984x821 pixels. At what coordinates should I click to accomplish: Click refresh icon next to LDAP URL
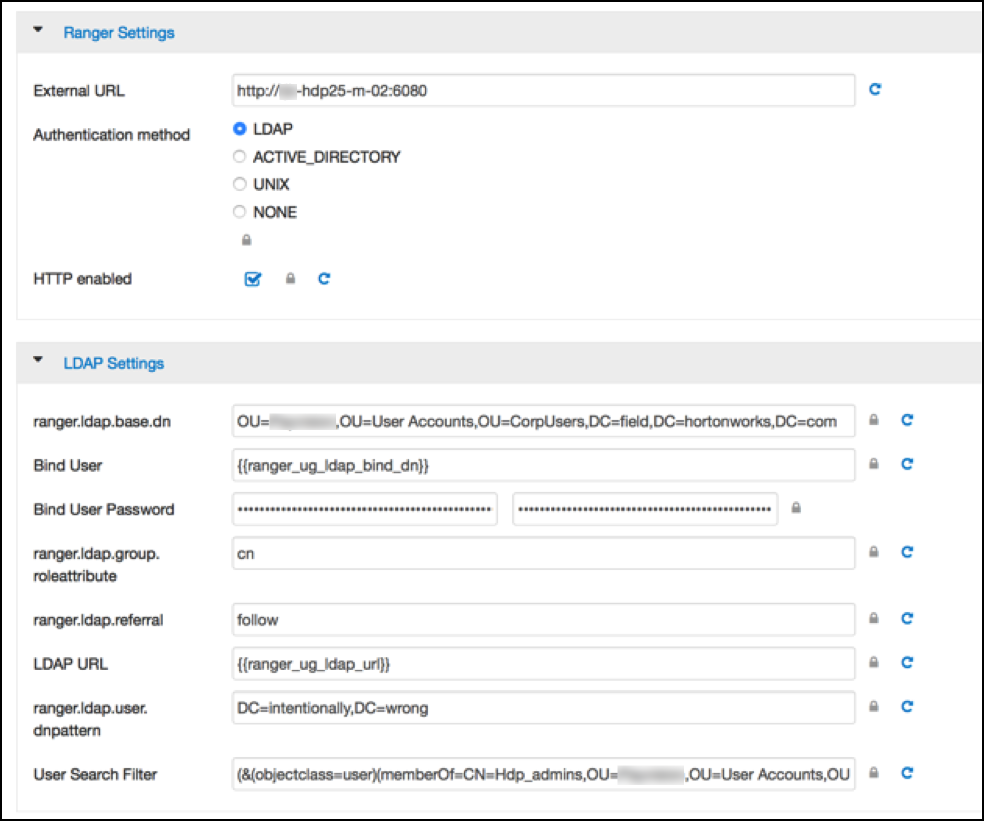pos(907,662)
